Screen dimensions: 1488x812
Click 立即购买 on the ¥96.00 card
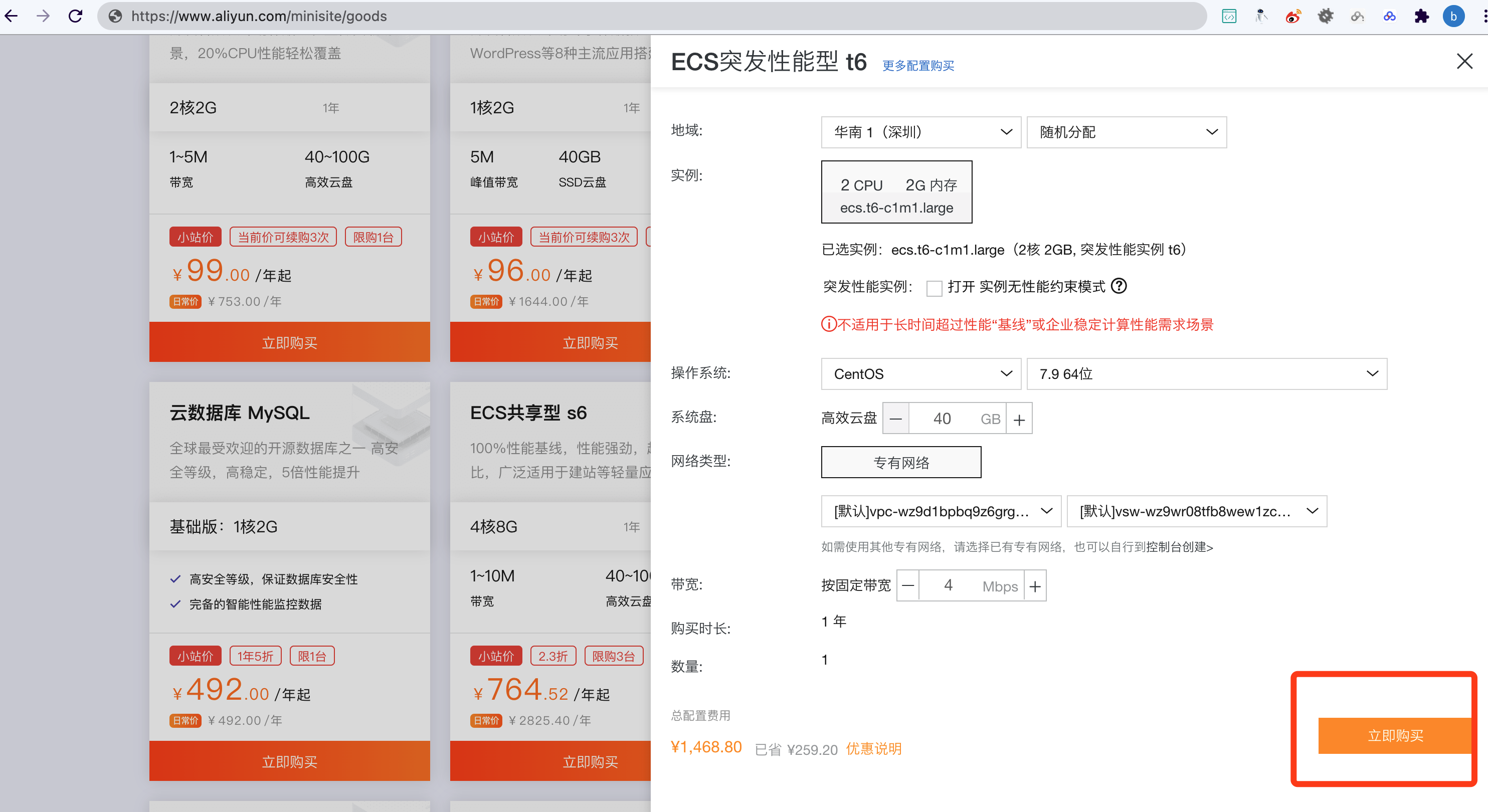pyautogui.click(x=550, y=342)
